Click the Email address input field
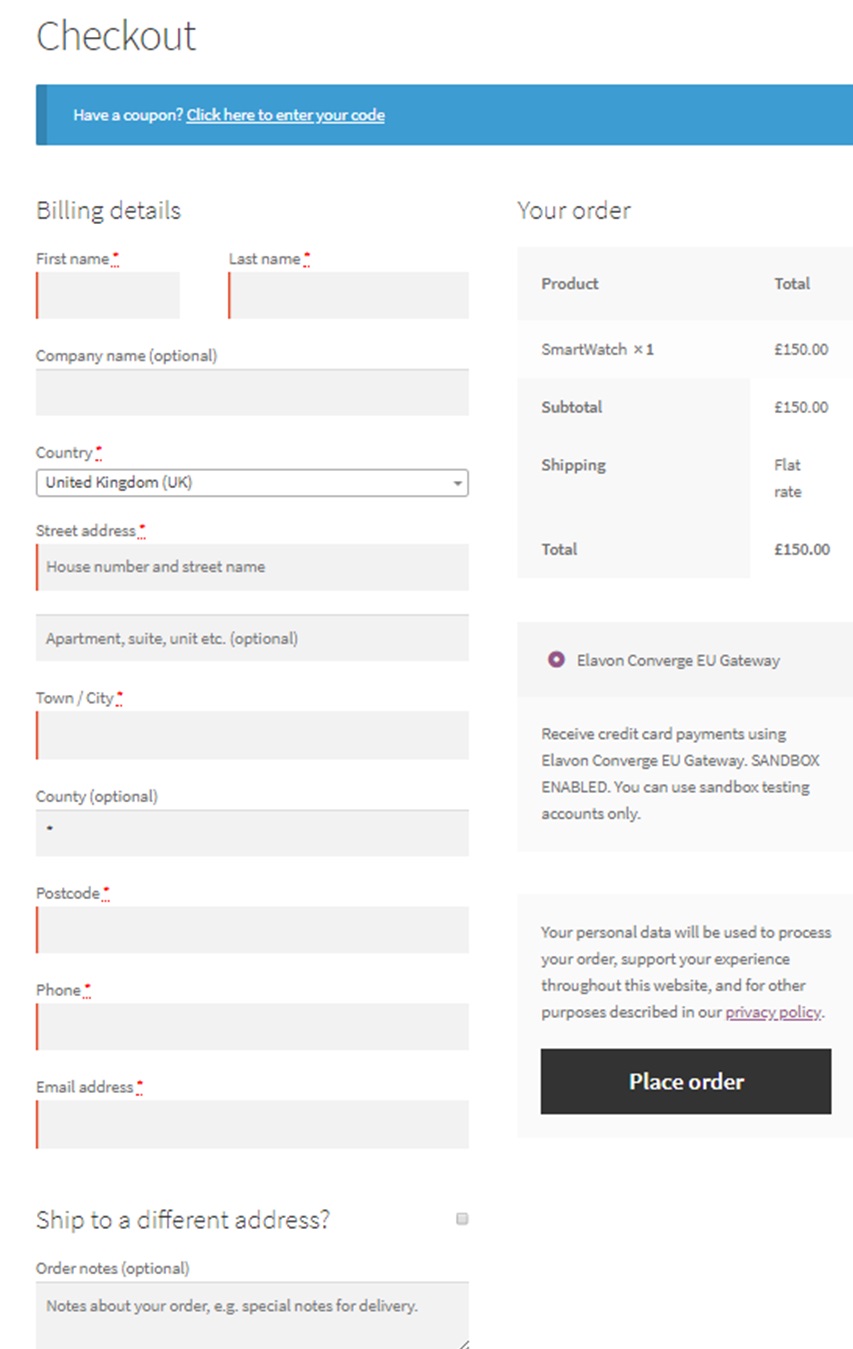This screenshot has width=853, height=1349. click(x=252, y=1123)
